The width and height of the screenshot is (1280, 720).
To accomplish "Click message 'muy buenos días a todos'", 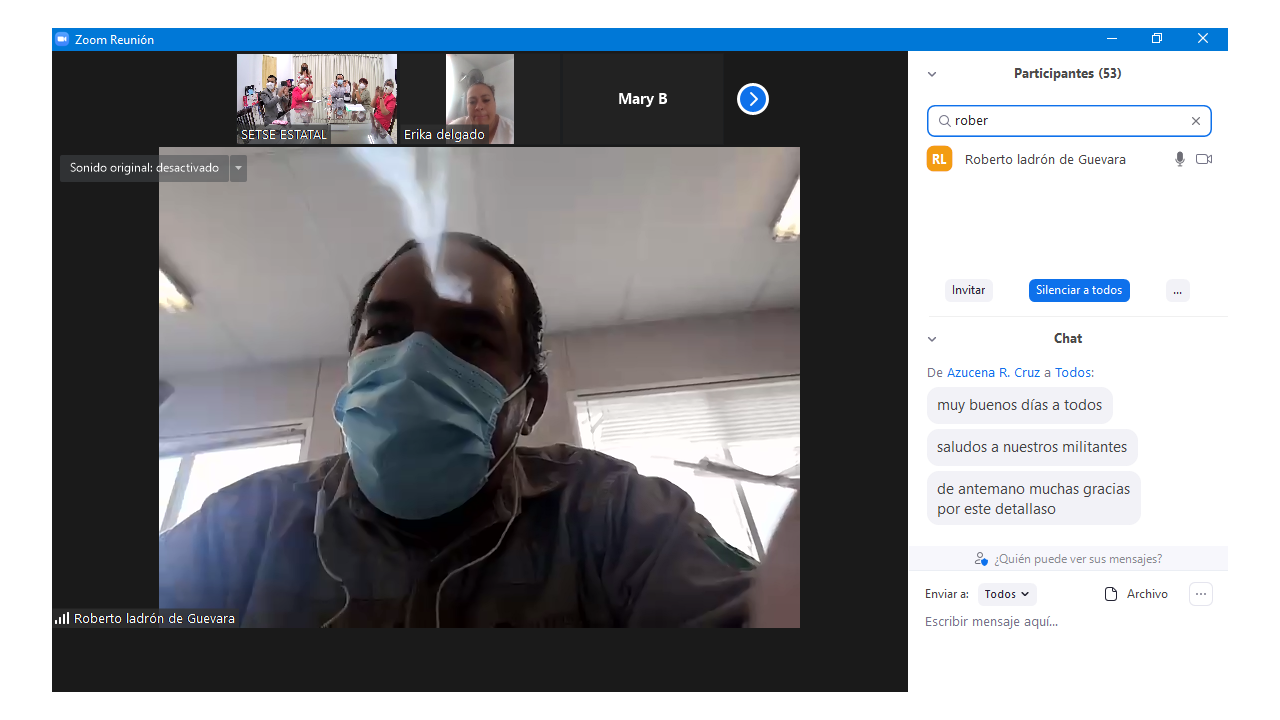I will (x=1020, y=405).
